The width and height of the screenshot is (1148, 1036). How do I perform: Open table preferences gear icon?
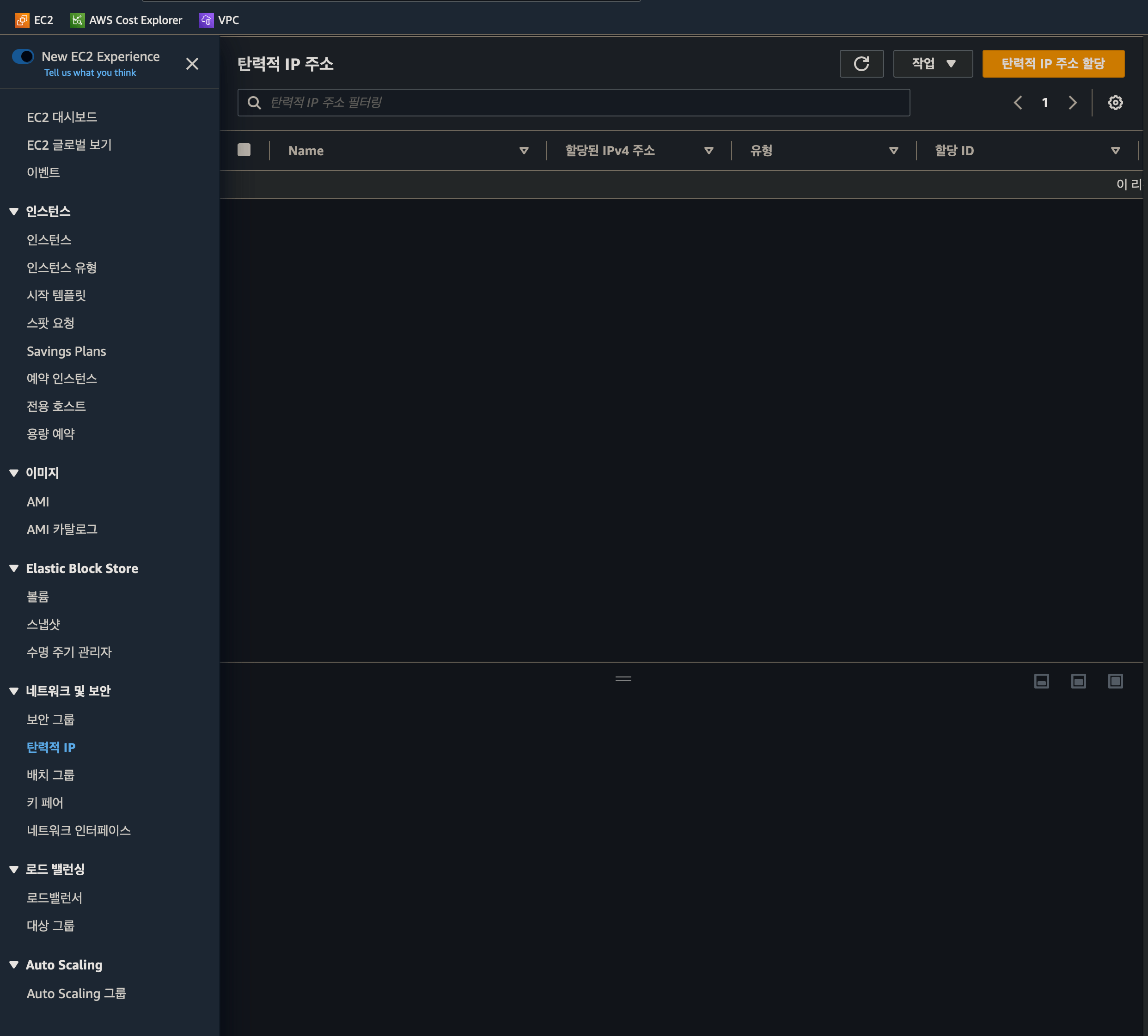click(1115, 103)
